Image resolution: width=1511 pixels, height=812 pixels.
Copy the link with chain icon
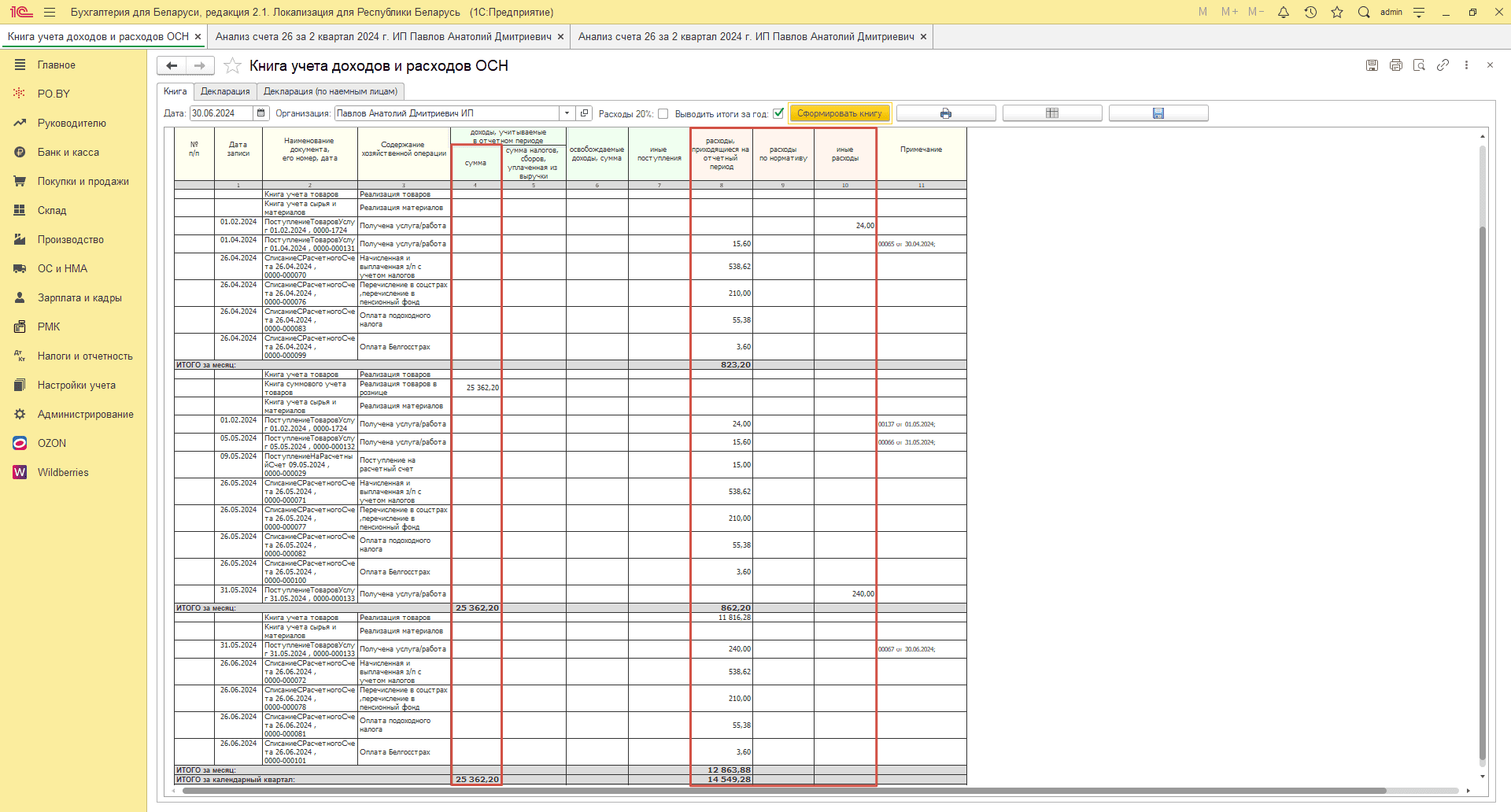[1443, 65]
